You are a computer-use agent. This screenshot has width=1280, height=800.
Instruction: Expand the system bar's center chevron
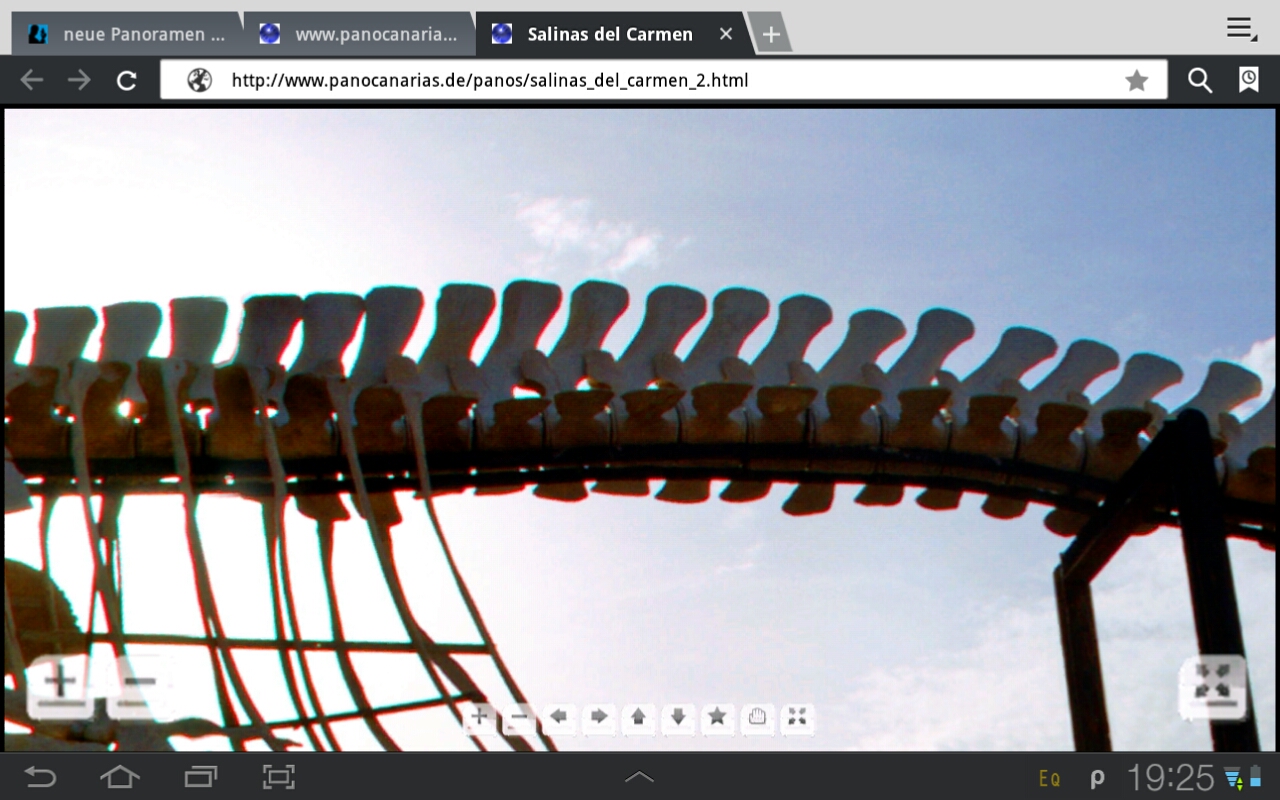(x=639, y=777)
